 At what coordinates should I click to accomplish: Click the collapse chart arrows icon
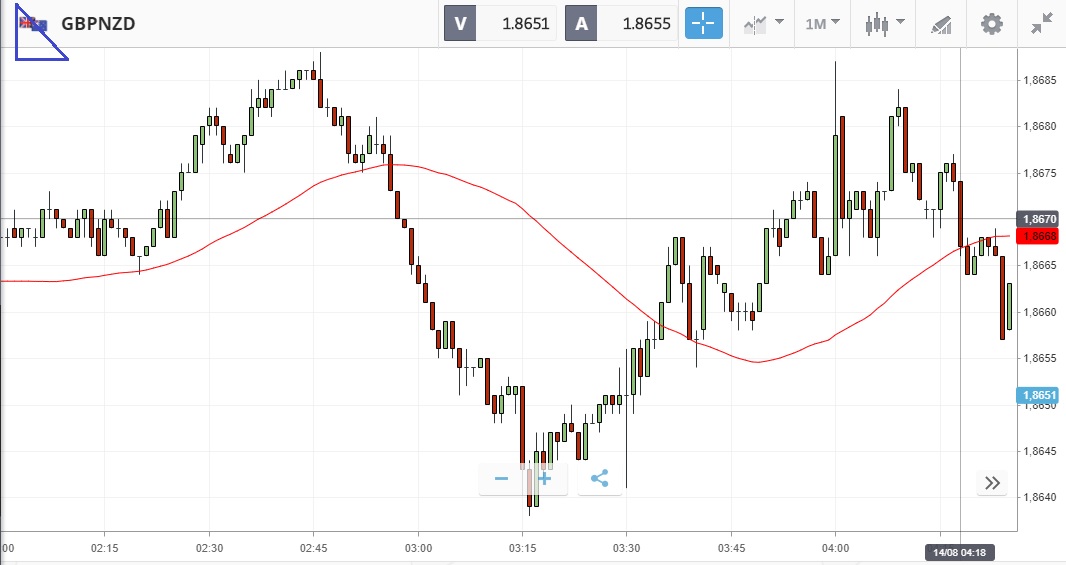click(x=1041, y=23)
